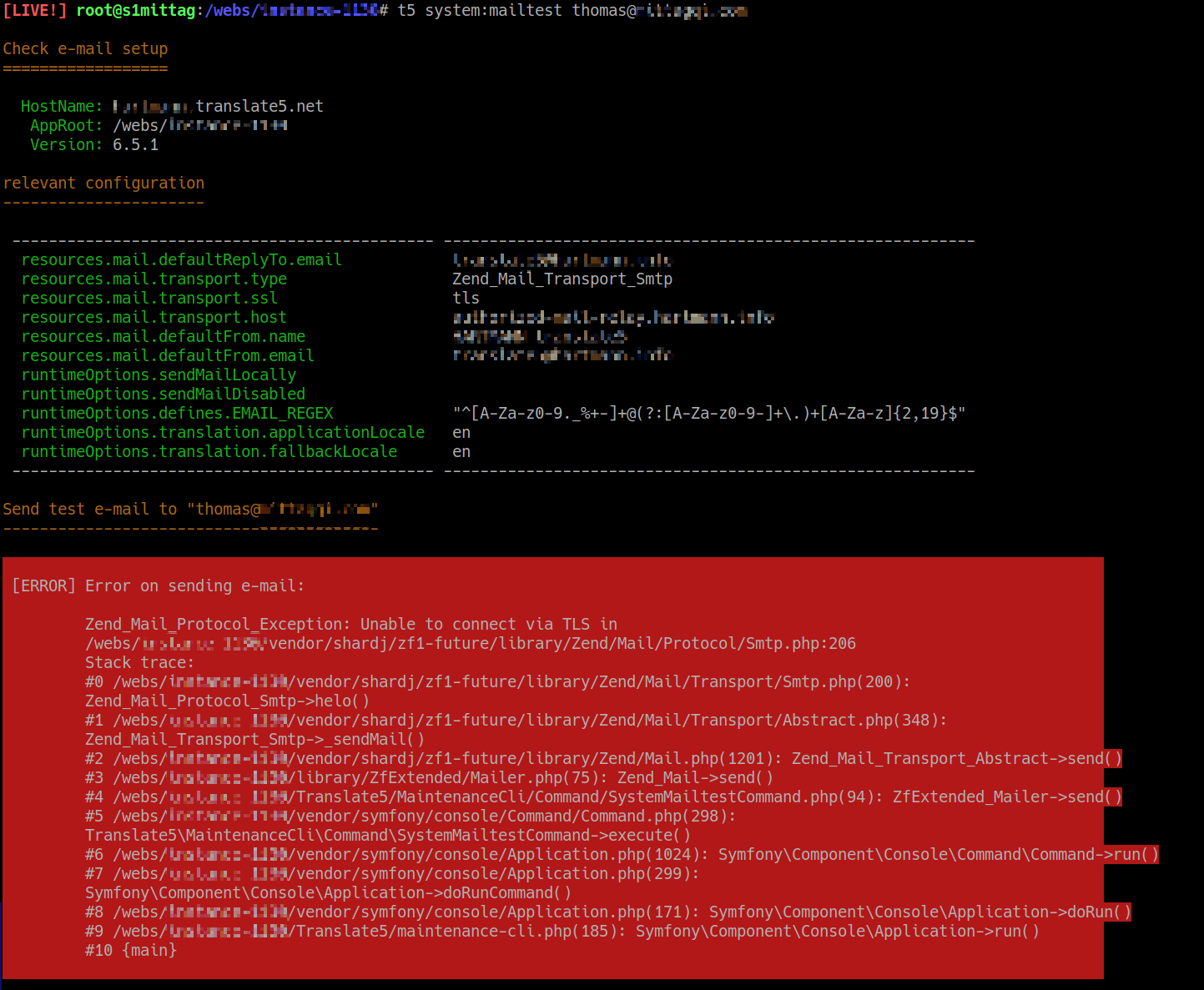Click the '#10 {main}' stack line
Viewport: 1204px width, 990px height.
pos(131,950)
